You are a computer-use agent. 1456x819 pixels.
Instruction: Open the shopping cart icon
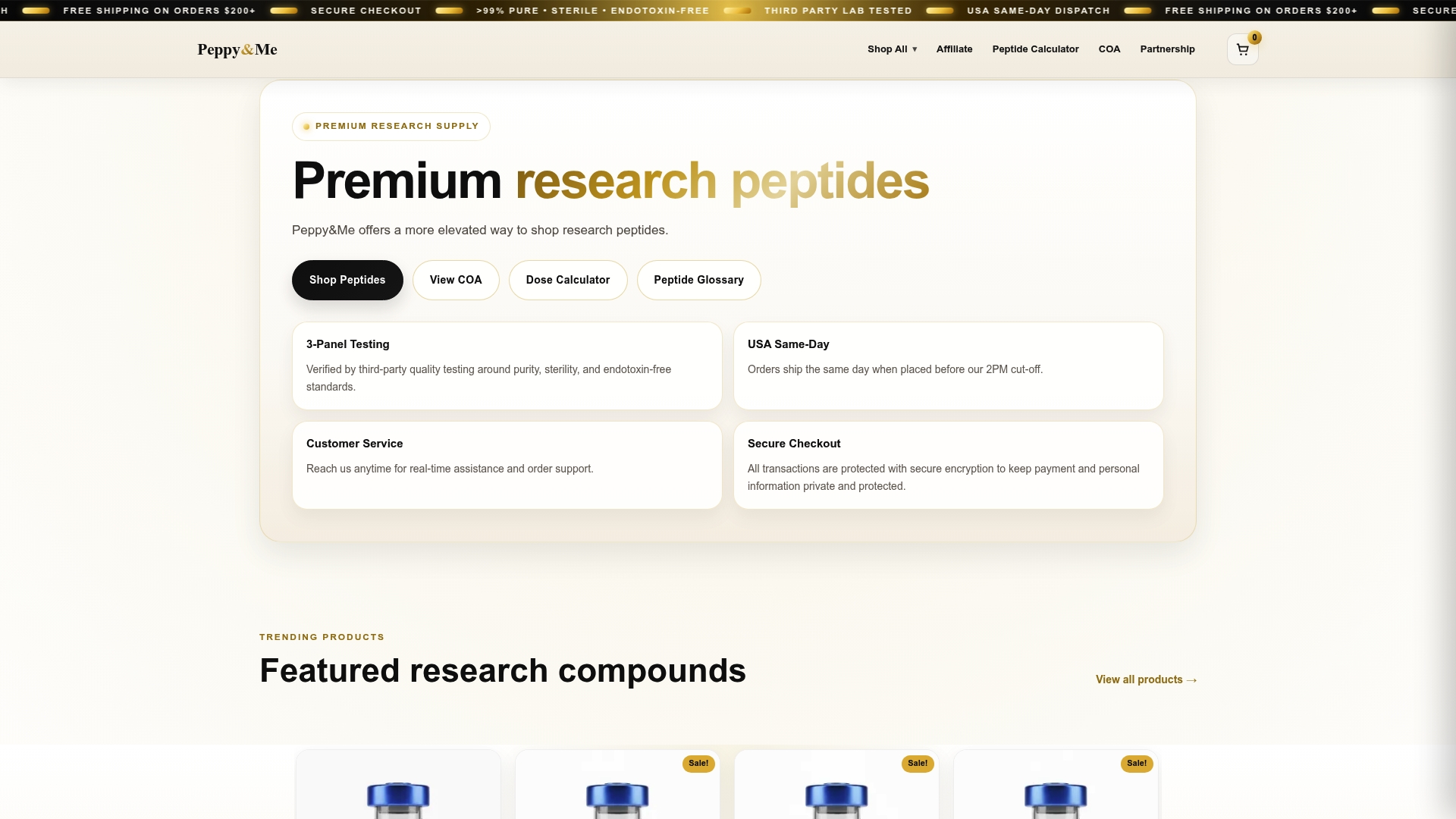(x=1242, y=49)
